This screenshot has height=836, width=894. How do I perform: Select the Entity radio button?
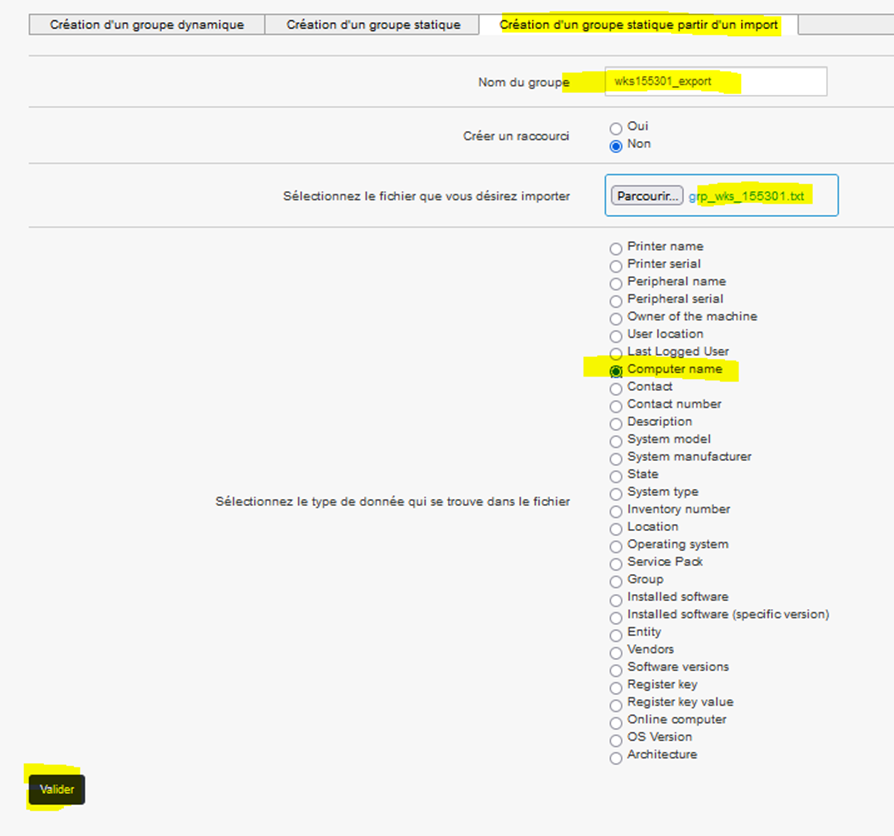(616, 634)
